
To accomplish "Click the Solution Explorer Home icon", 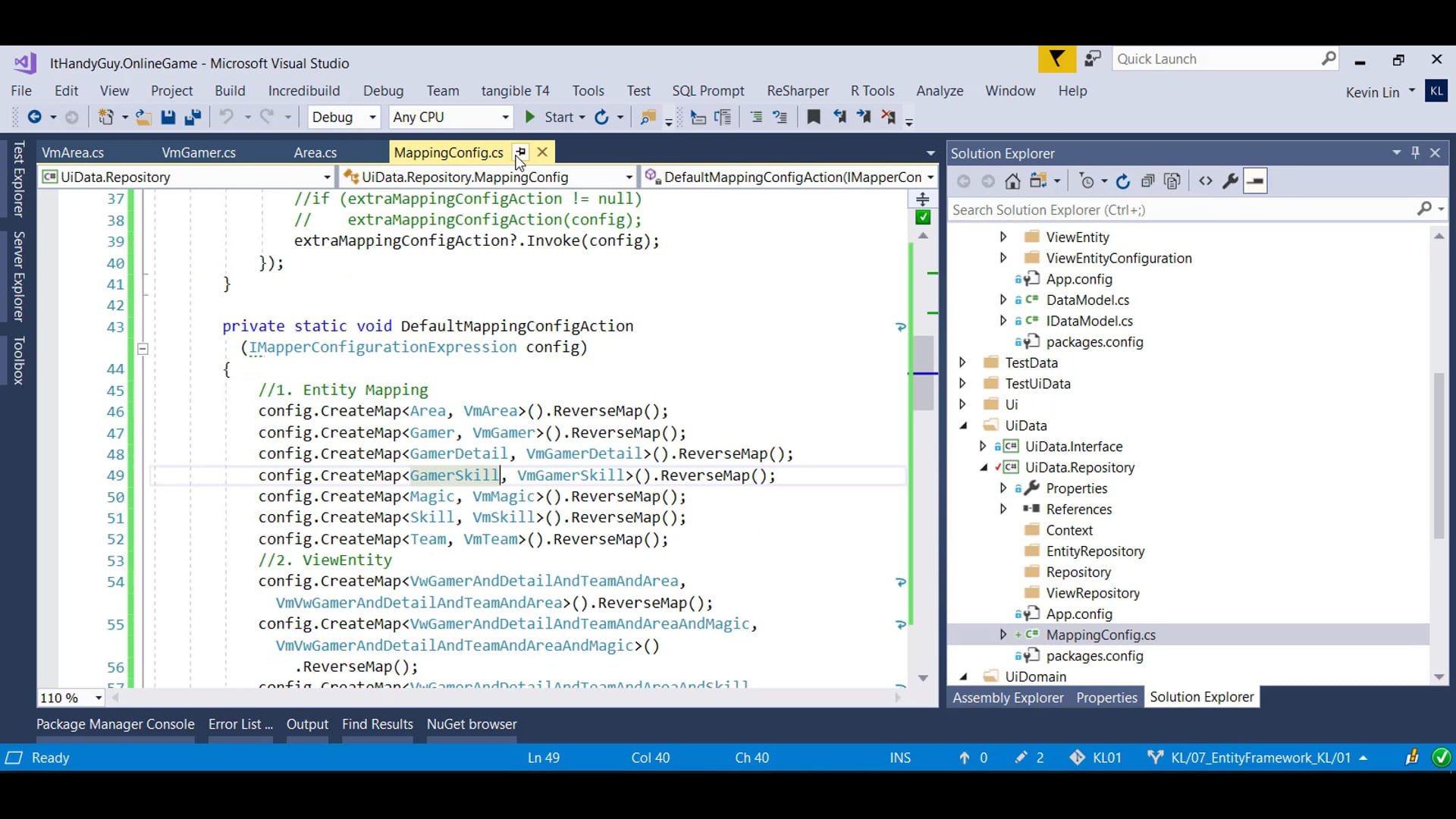I will click(x=1012, y=181).
